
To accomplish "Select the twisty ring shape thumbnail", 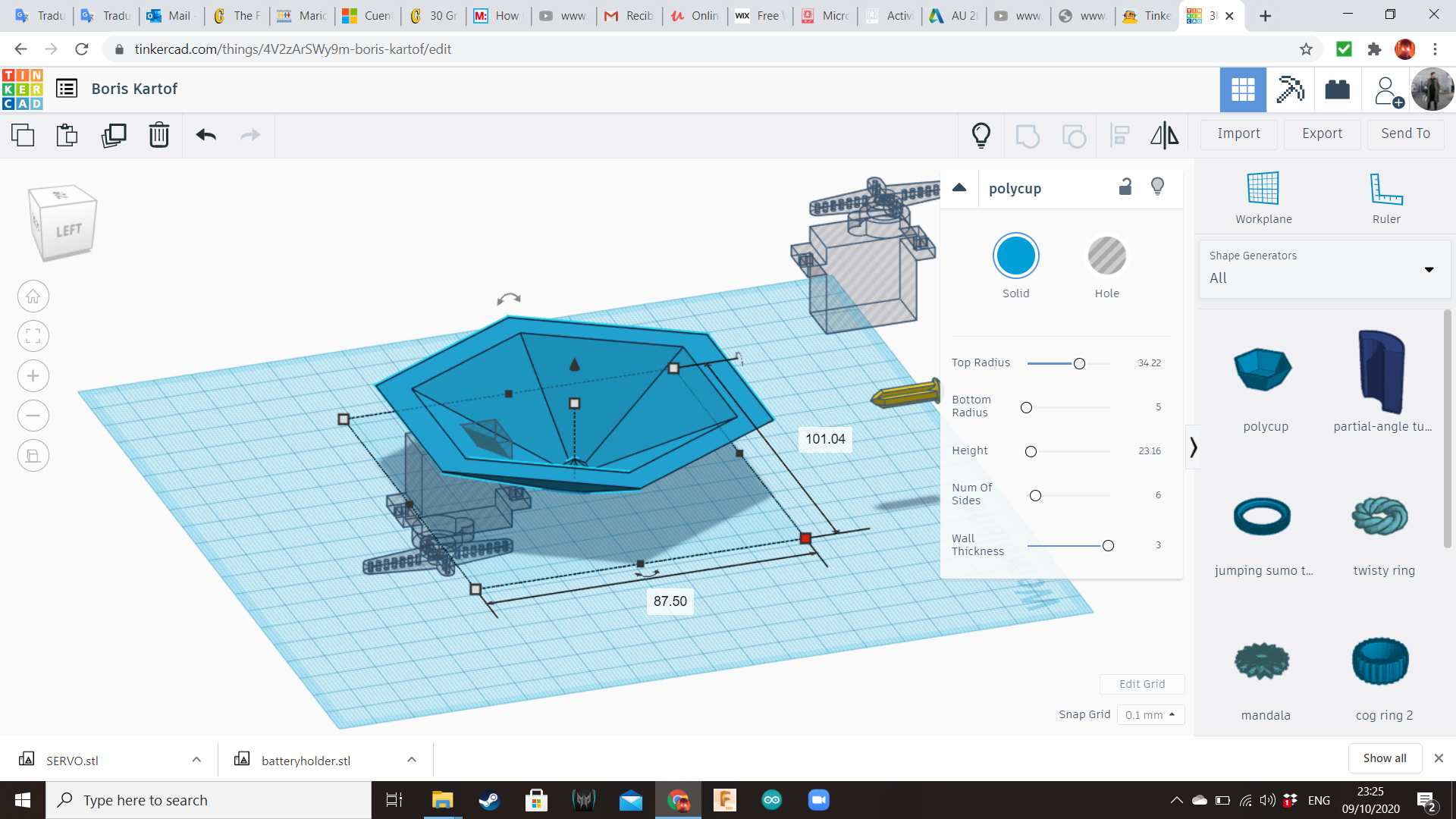I will point(1380,518).
